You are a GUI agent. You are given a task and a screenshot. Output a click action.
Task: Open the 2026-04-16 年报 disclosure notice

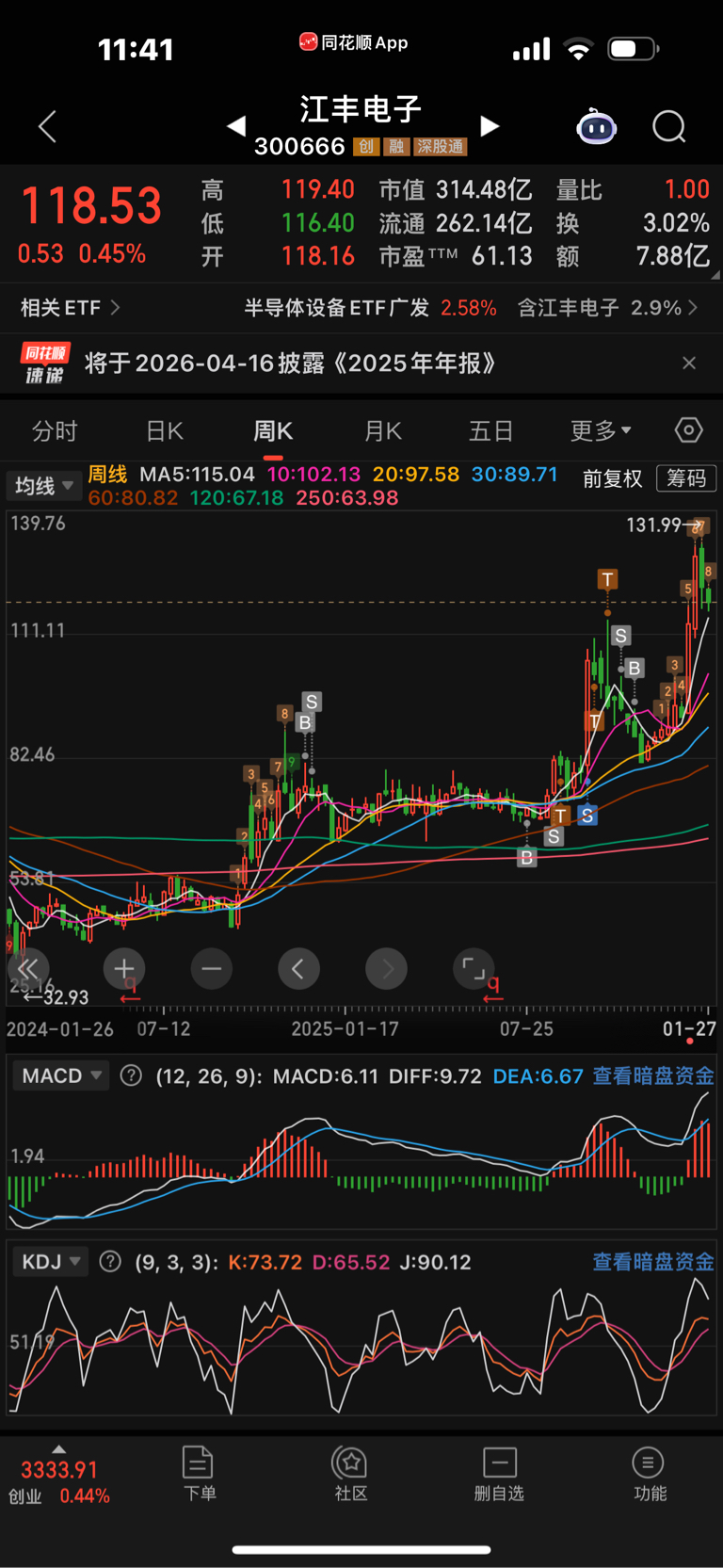click(x=290, y=364)
